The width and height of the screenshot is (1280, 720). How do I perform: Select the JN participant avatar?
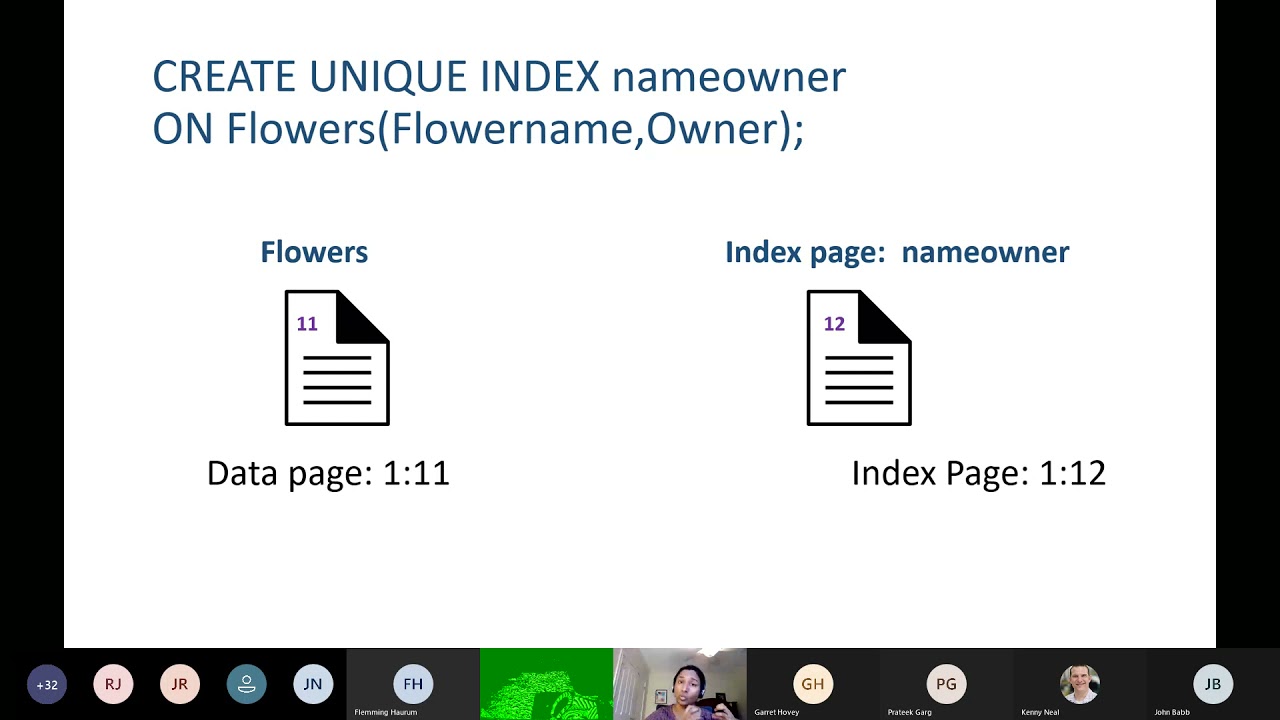coord(313,685)
